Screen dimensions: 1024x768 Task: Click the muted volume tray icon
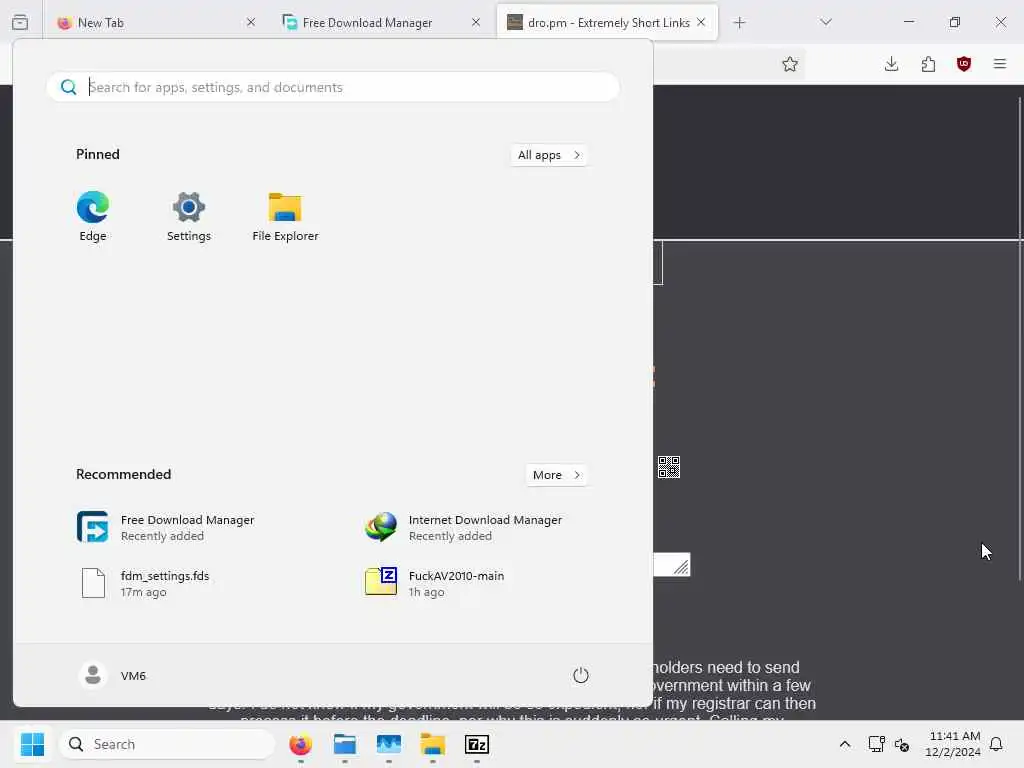coord(902,744)
